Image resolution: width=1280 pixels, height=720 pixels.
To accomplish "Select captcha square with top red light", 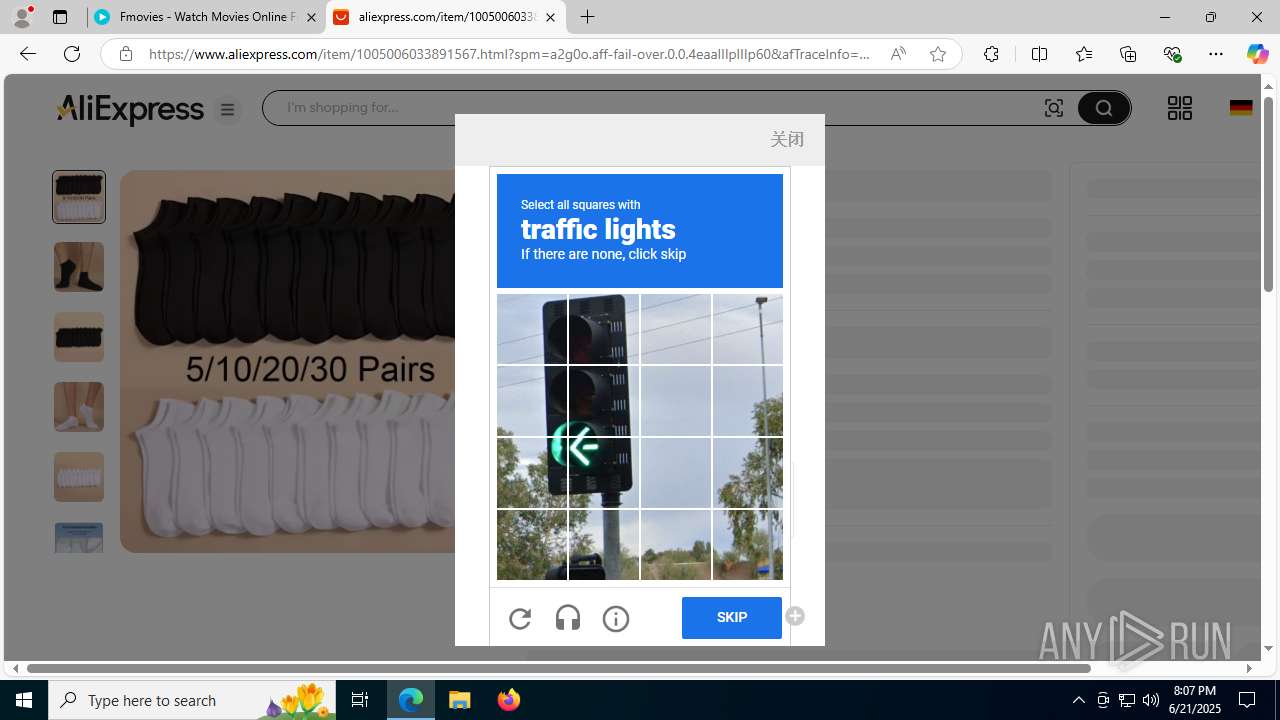I will tap(604, 329).
